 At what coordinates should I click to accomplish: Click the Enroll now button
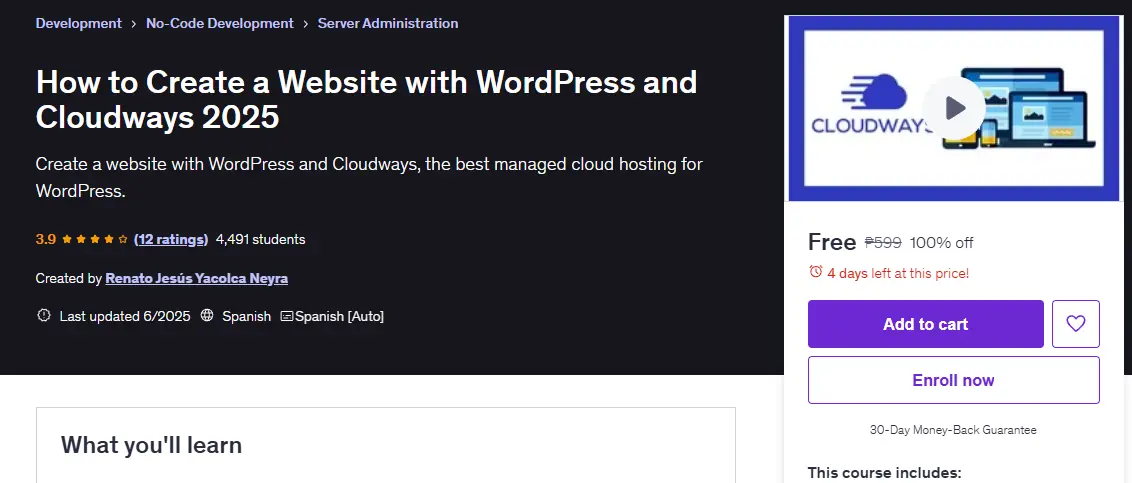(x=954, y=380)
